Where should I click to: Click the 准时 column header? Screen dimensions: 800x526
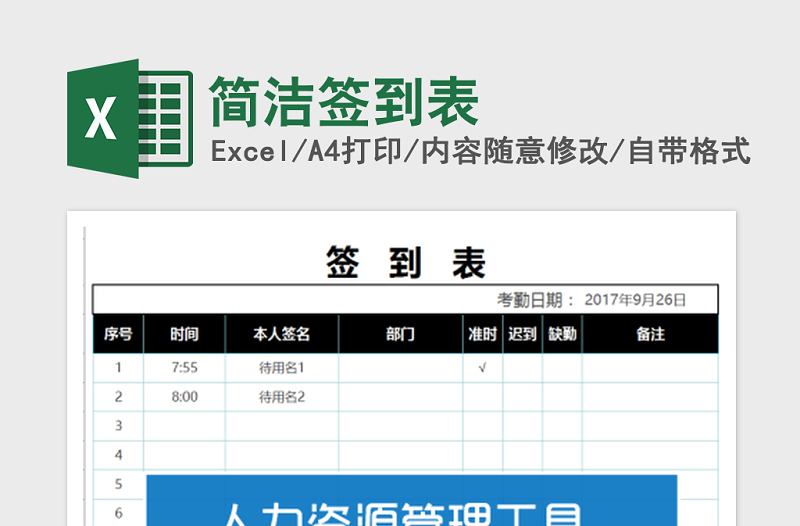tap(483, 334)
